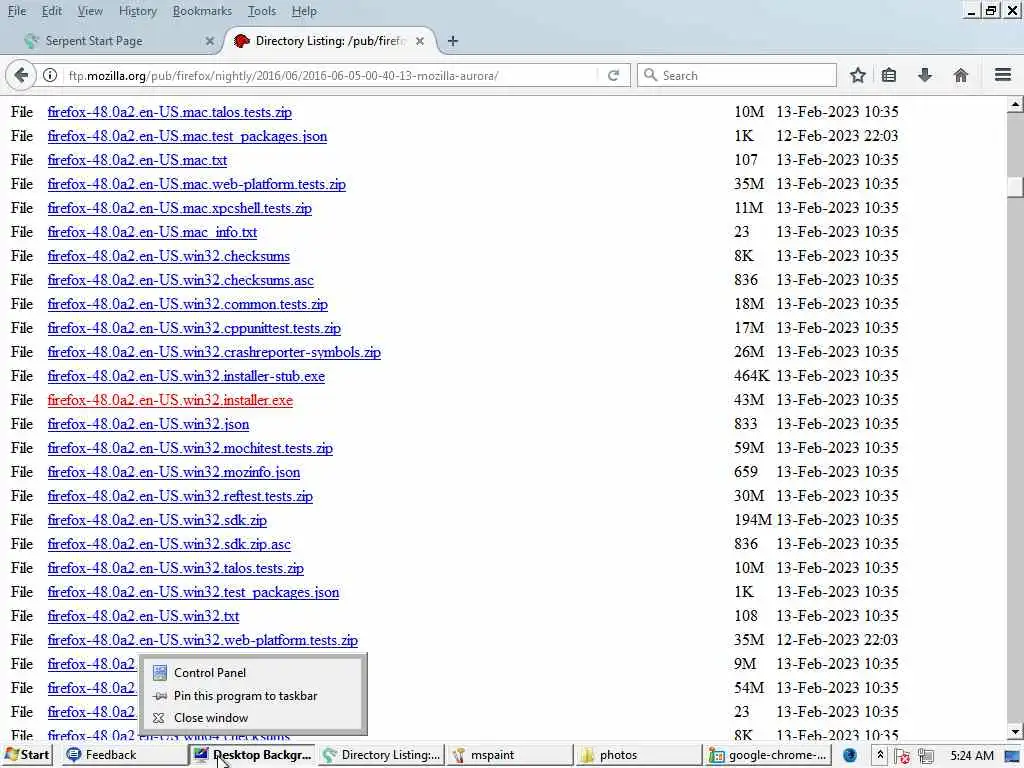1024x768 pixels.
Task: Open the mac.test_packages.json link
Action: point(187,136)
